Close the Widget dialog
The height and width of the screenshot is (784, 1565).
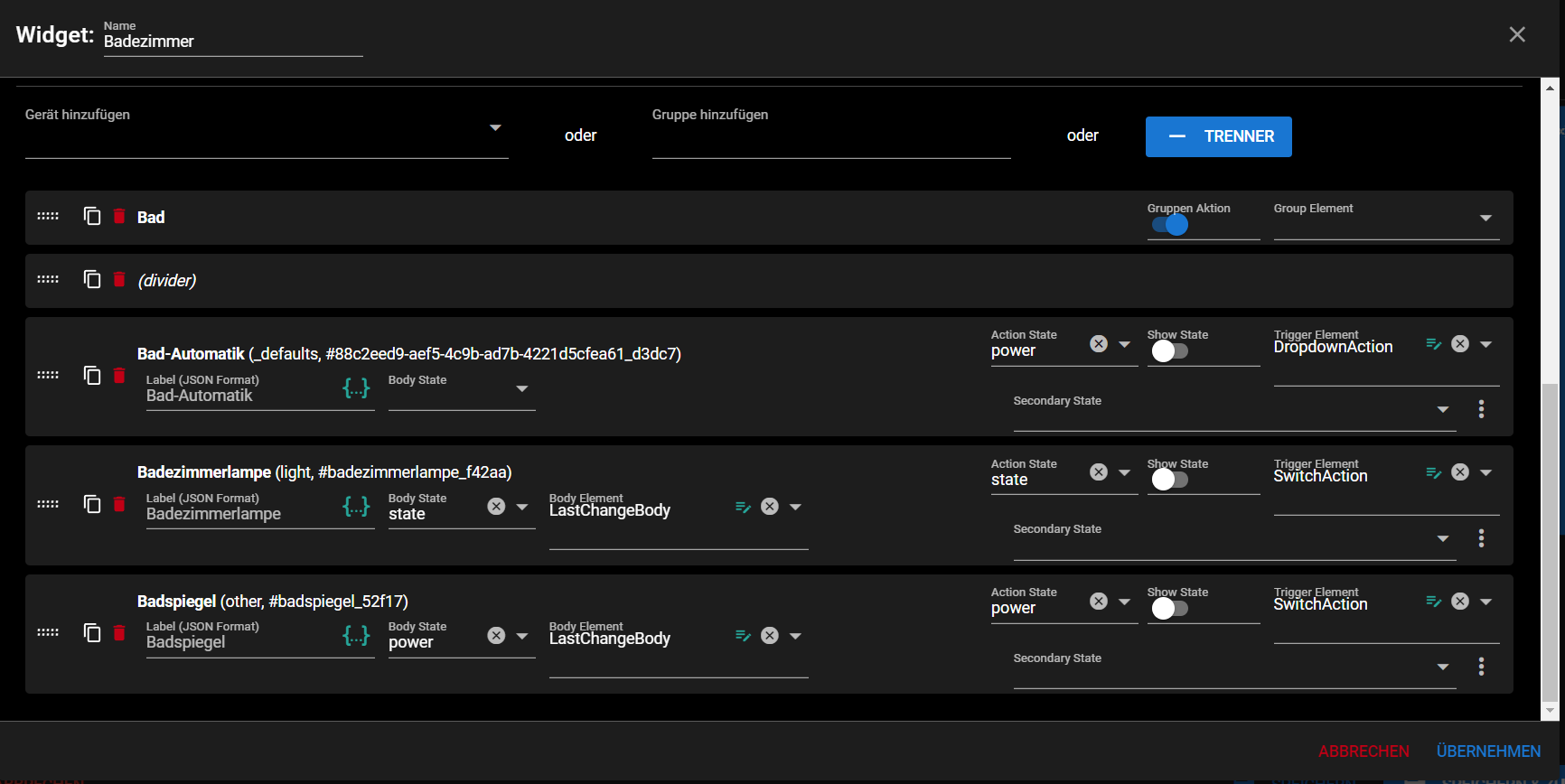pos(1517,34)
